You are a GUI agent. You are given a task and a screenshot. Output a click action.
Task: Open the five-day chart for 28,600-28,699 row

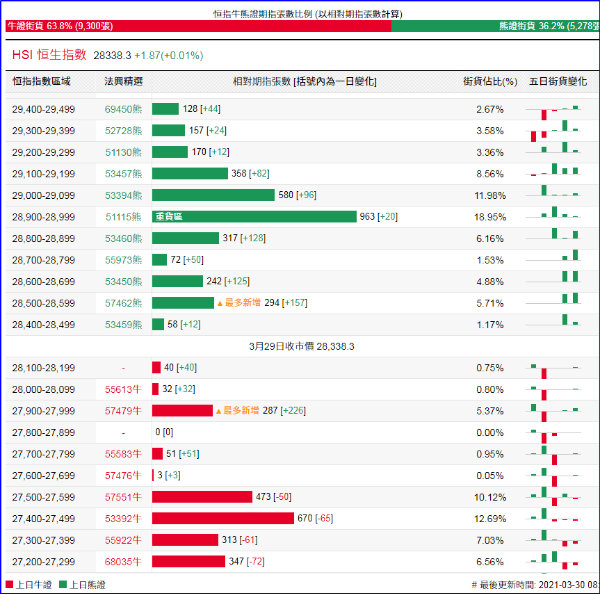[553, 277]
